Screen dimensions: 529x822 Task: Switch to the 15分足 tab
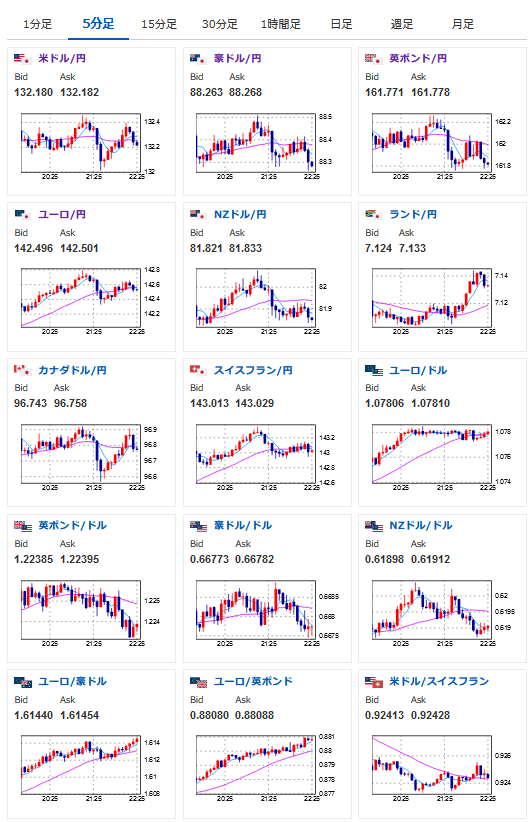tap(159, 24)
